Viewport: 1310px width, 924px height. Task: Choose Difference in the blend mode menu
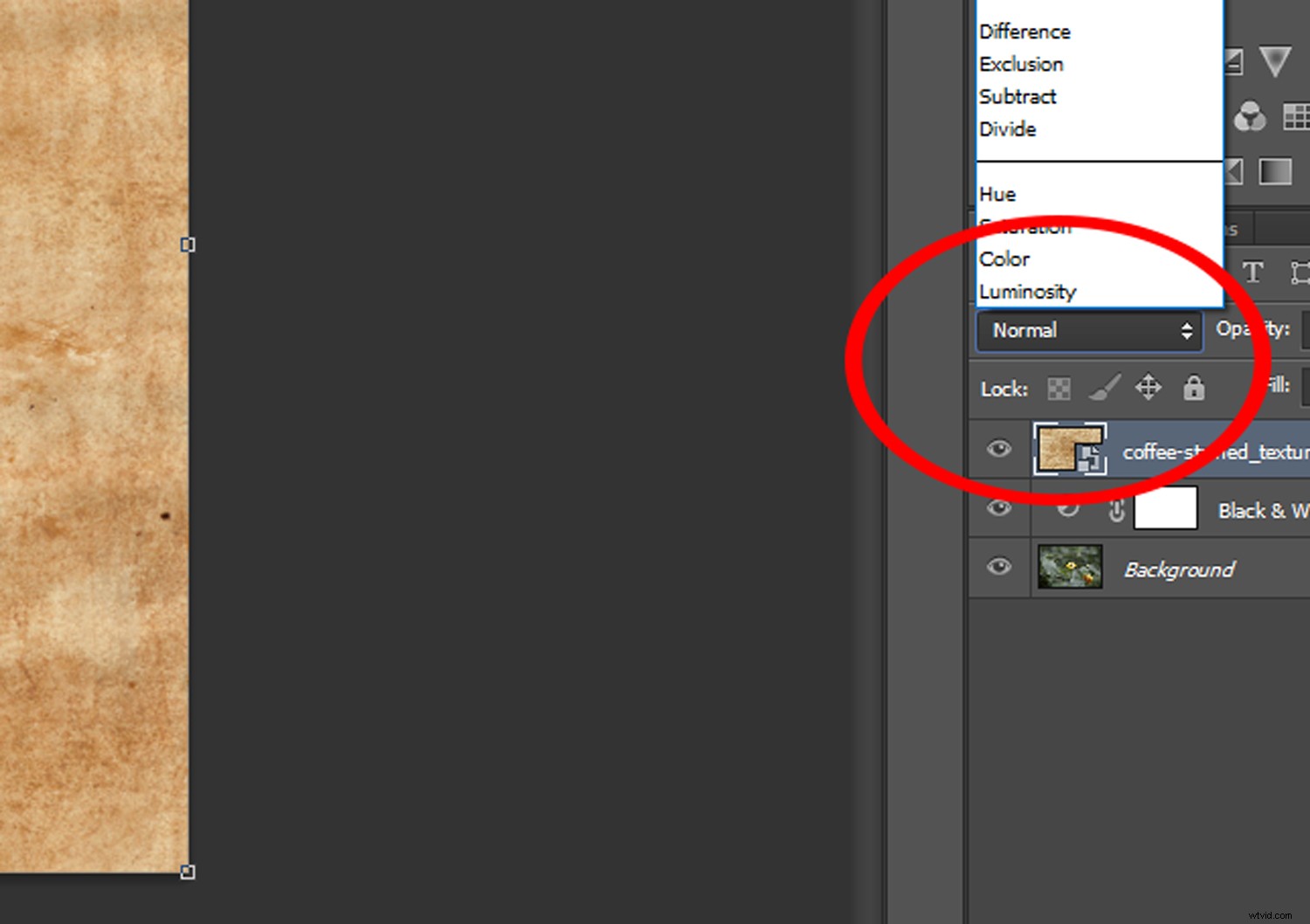click(1024, 31)
